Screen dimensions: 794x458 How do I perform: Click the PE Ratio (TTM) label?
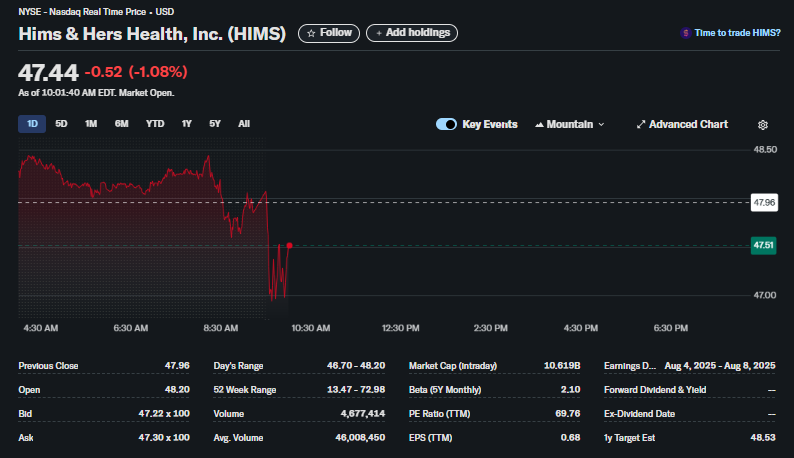439,414
